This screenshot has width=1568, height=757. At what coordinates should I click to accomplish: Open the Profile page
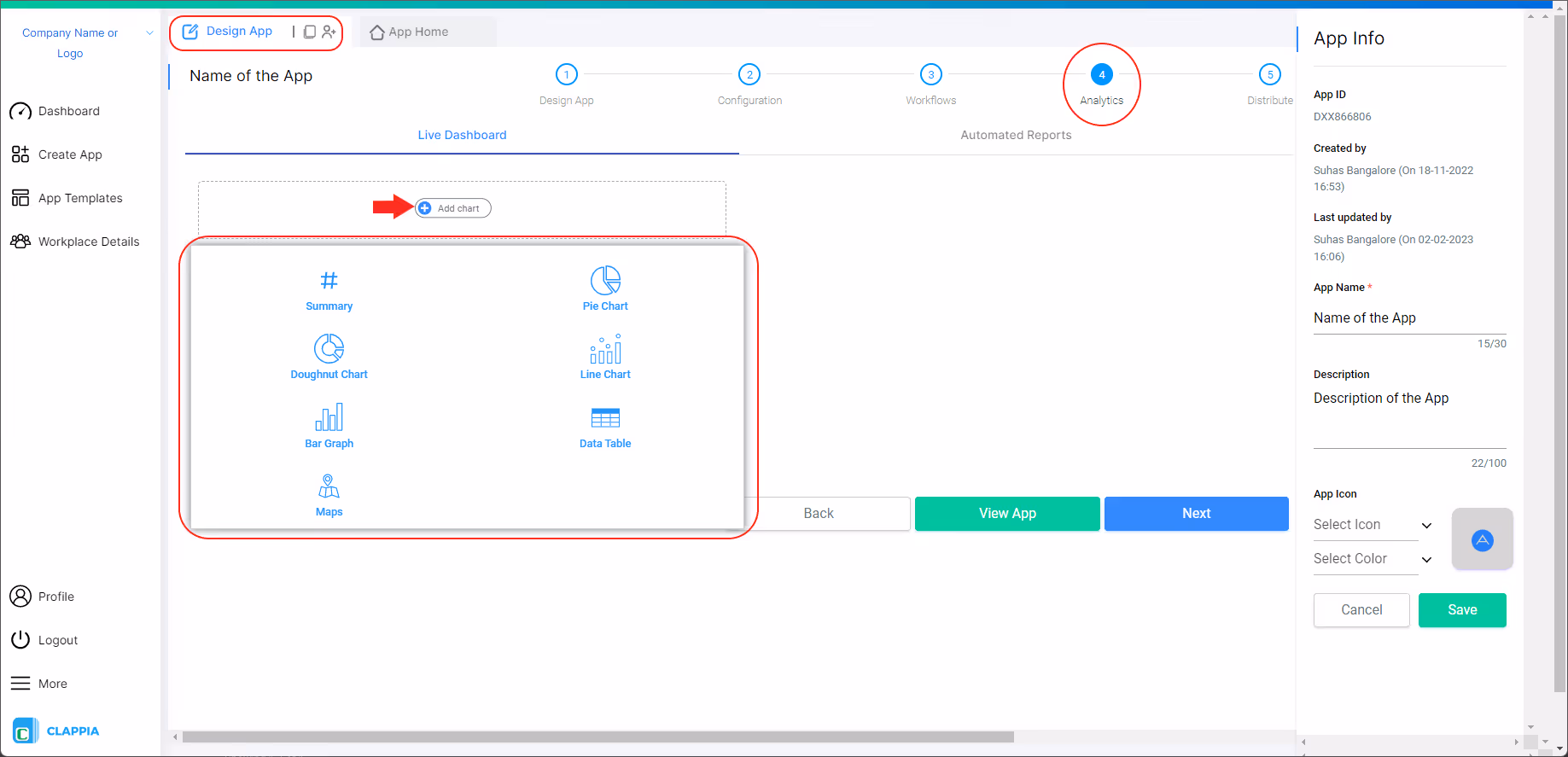42,597
